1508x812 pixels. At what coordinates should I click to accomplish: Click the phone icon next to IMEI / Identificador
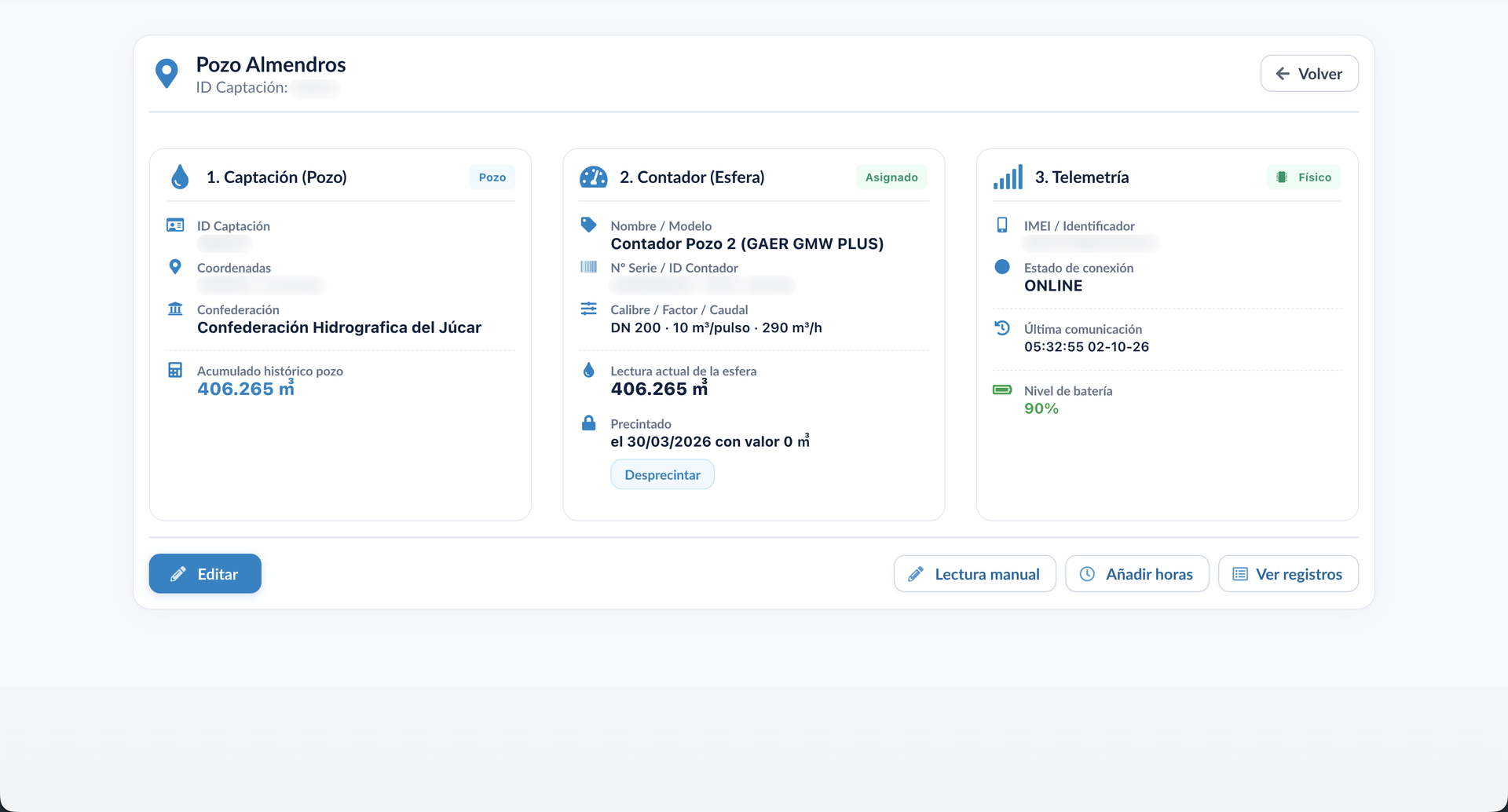tap(1002, 225)
